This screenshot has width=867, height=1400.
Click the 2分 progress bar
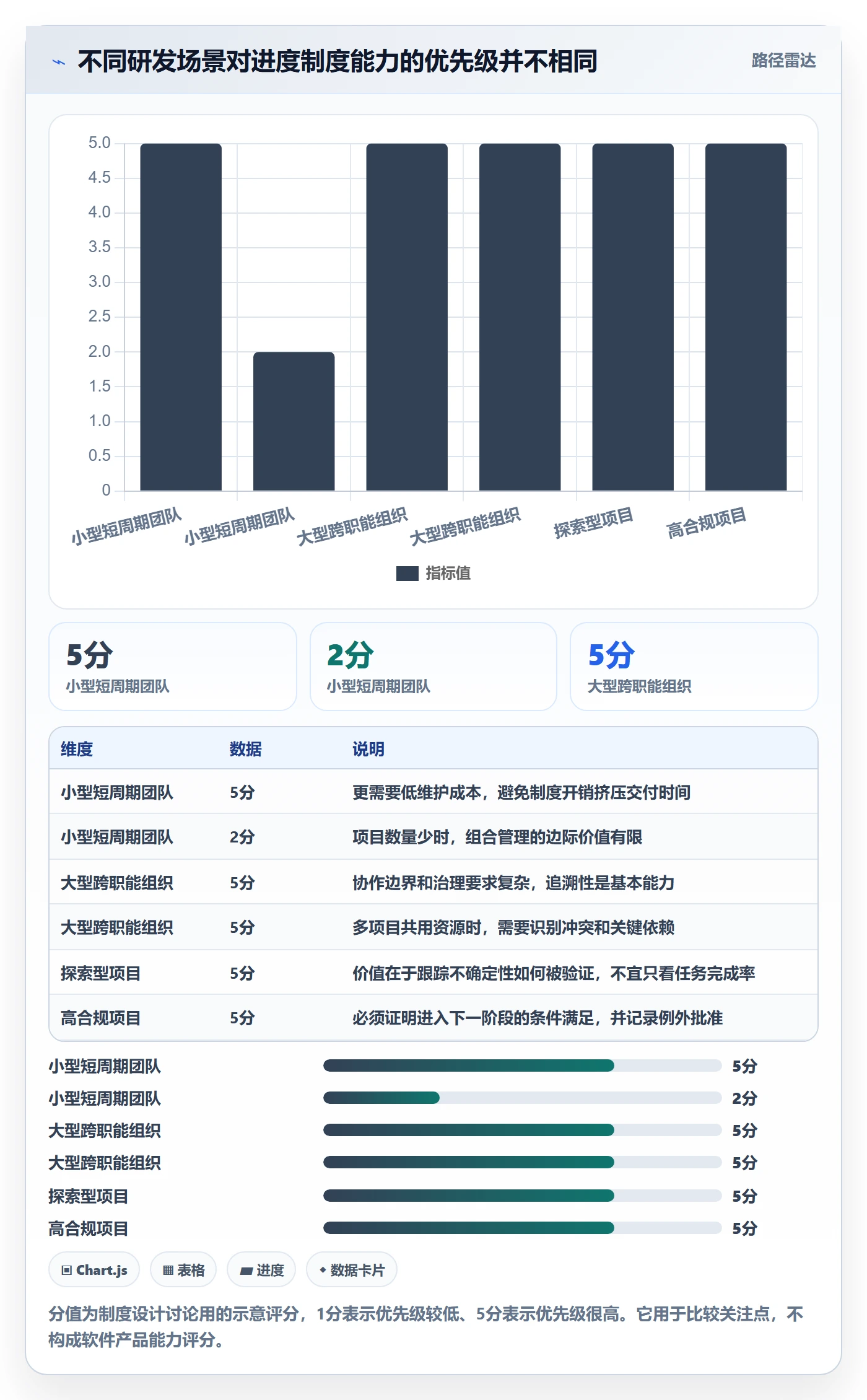tap(522, 1098)
